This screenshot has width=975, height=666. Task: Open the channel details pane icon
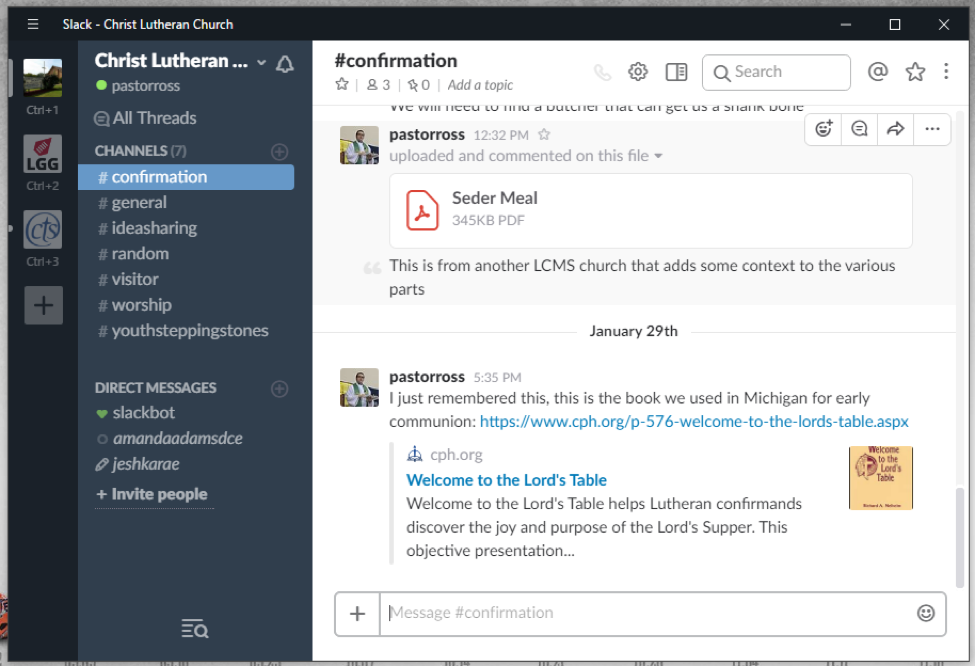tap(676, 71)
